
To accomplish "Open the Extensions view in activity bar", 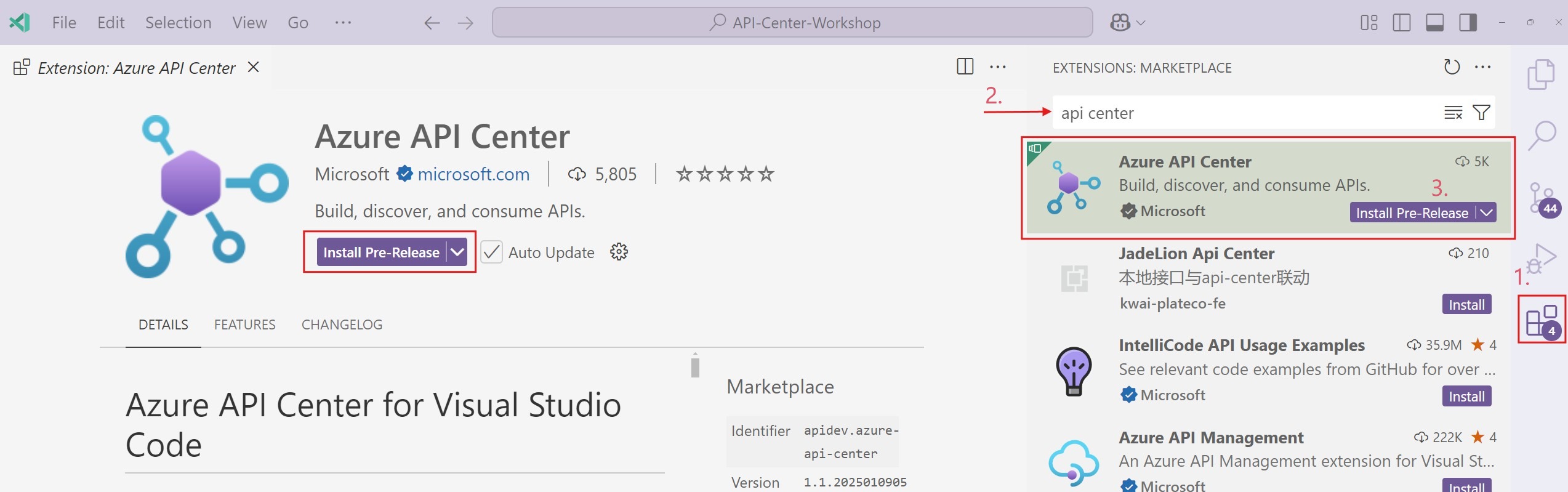I will click(1542, 321).
